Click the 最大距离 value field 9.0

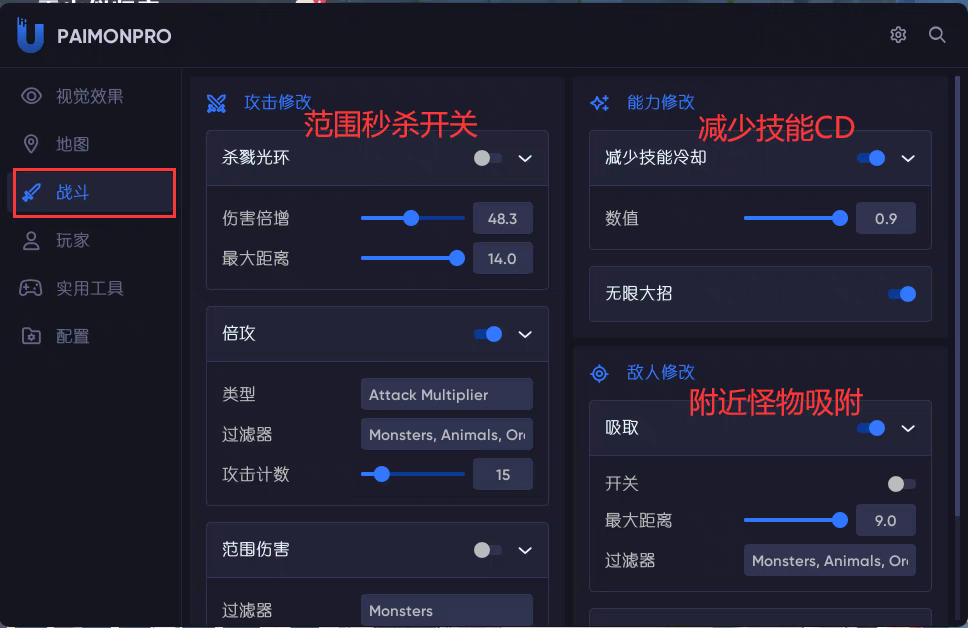[x=886, y=520]
